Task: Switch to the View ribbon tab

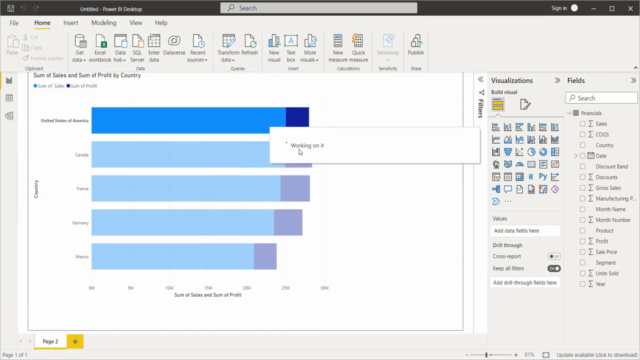Action: (x=136, y=23)
